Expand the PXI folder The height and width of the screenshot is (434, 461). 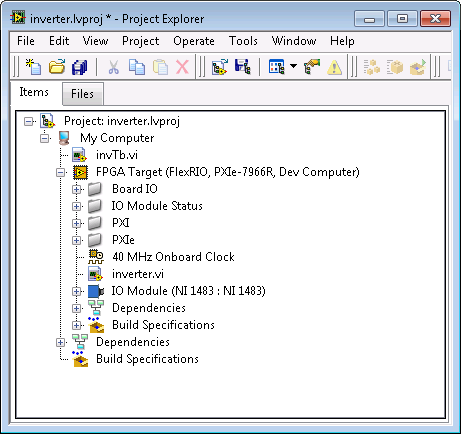click(77, 223)
